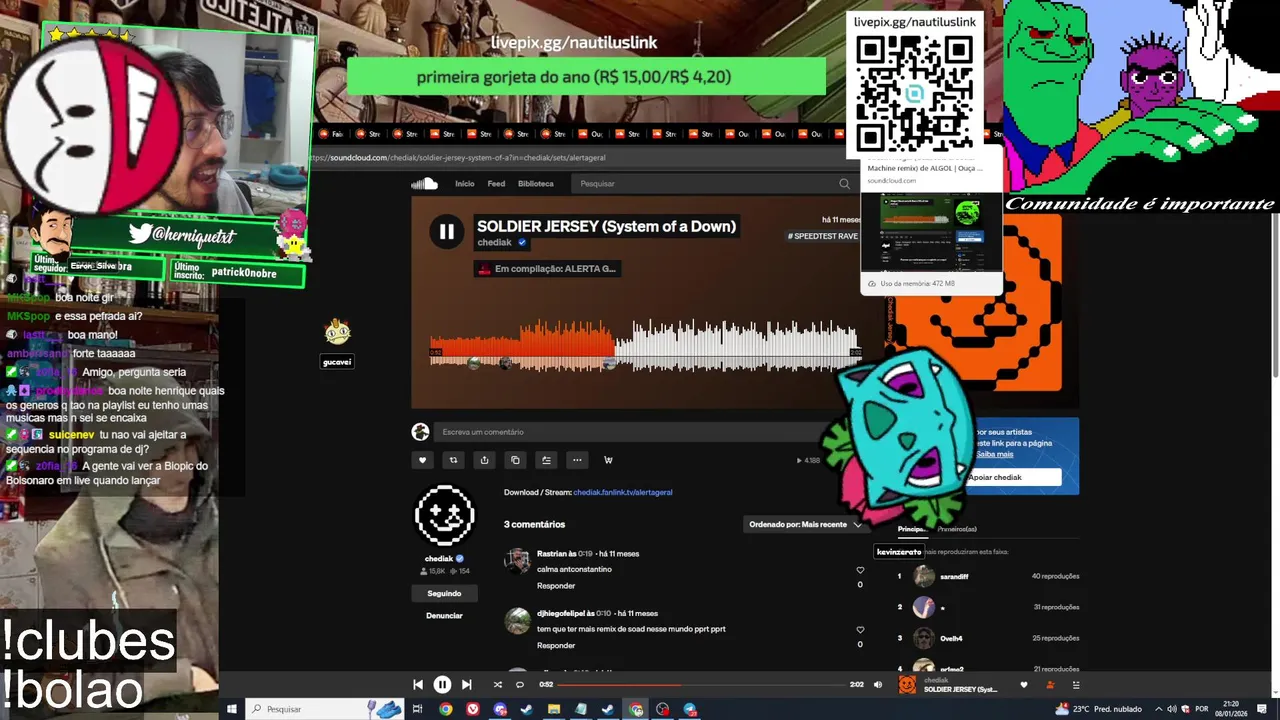Open File Explorer from the taskbar
This screenshot has height=720, width=1280.
(554, 709)
